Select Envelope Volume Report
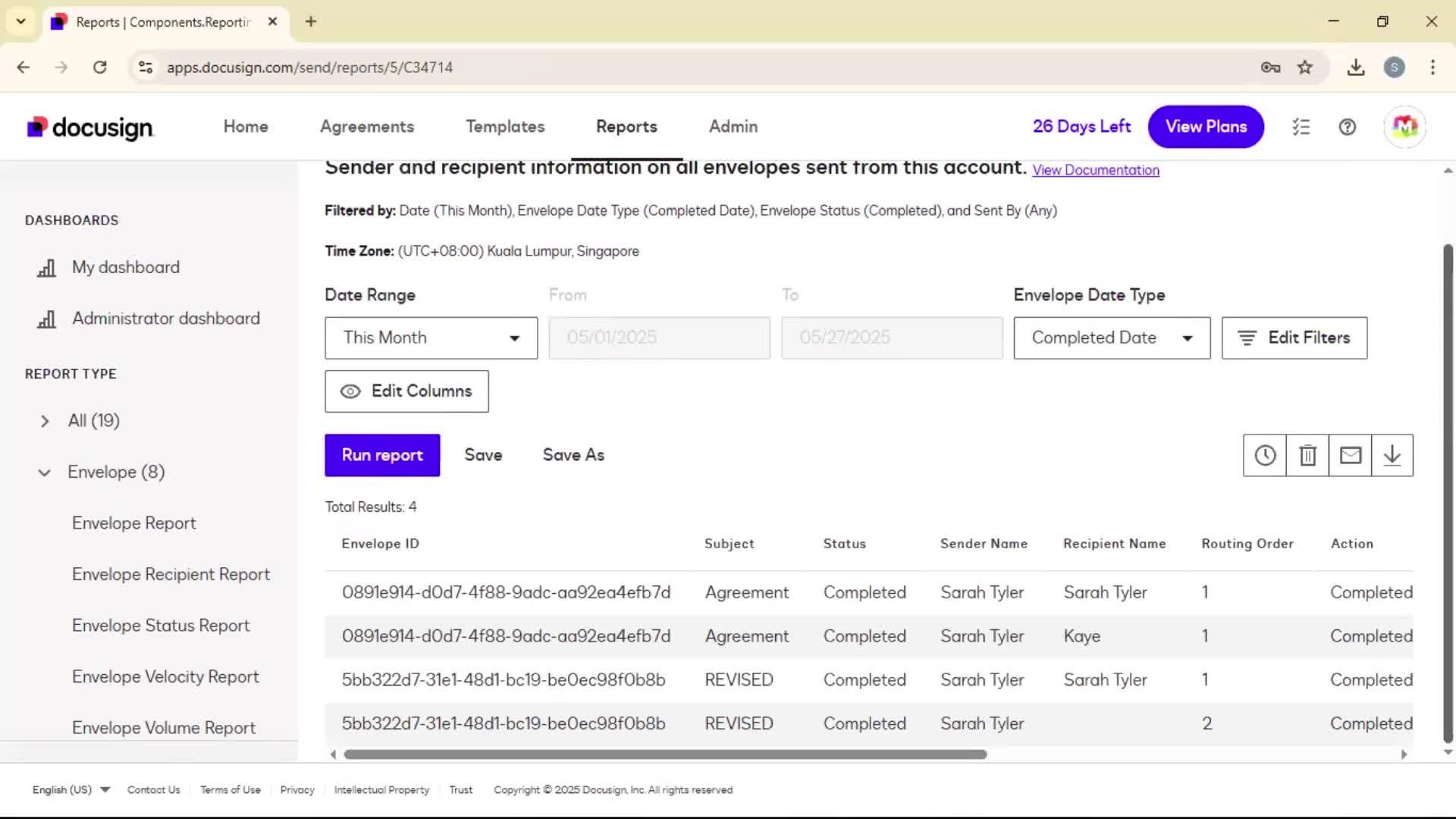Image resolution: width=1456 pixels, height=819 pixels. (x=164, y=728)
